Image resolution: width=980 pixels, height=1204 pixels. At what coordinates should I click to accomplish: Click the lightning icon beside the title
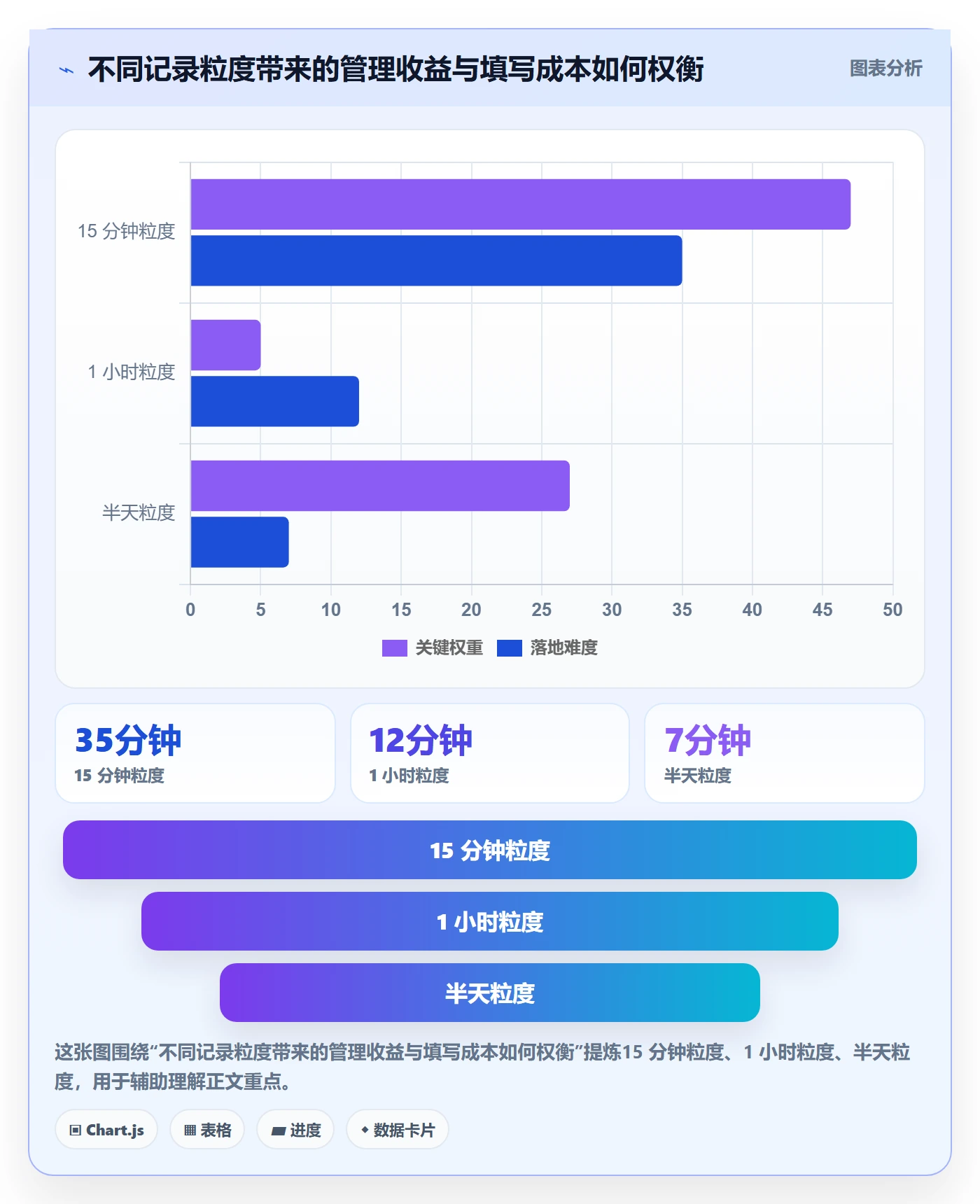[x=66, y=70]
